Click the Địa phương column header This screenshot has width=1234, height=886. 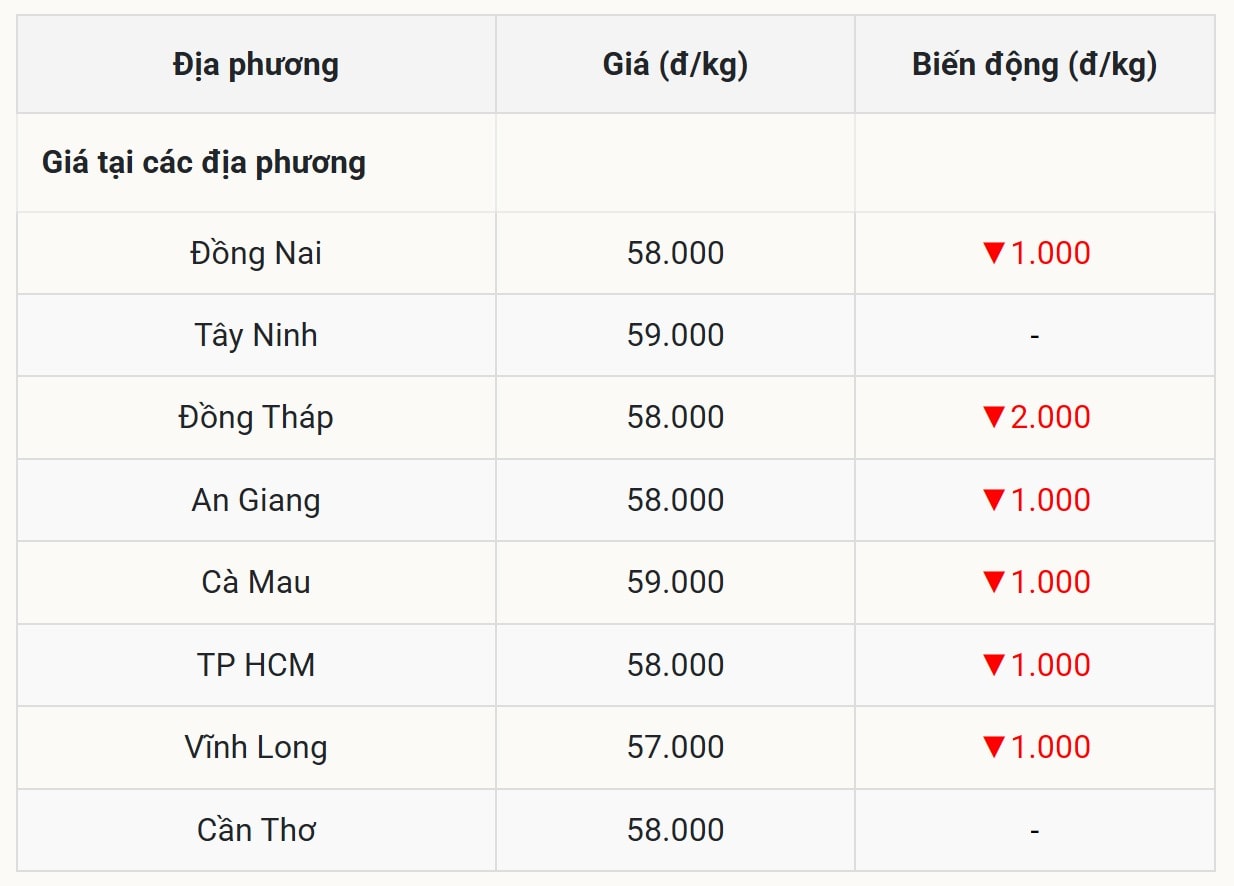tap(256, 65)
